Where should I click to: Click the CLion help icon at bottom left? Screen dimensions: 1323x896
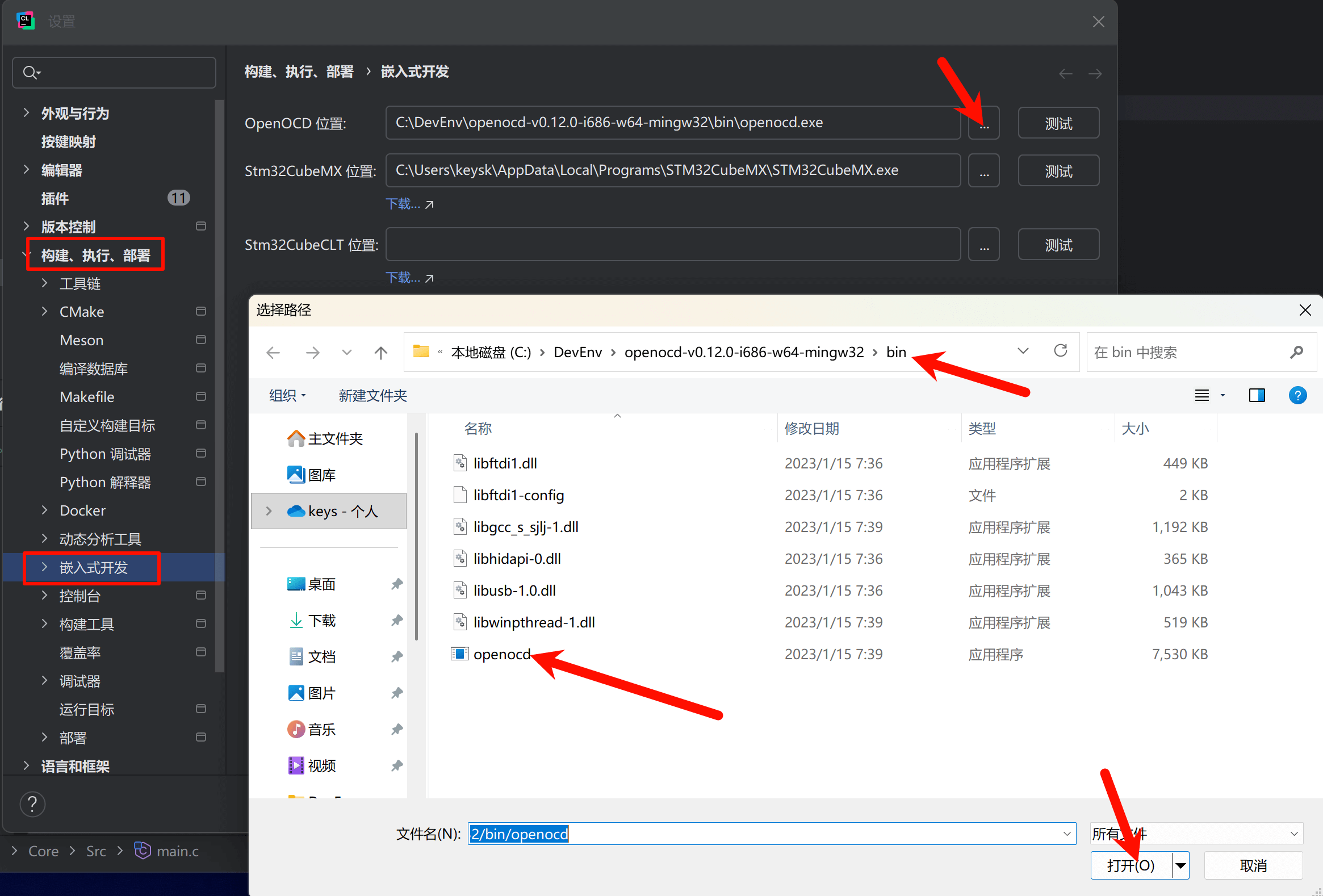[32, 804]
